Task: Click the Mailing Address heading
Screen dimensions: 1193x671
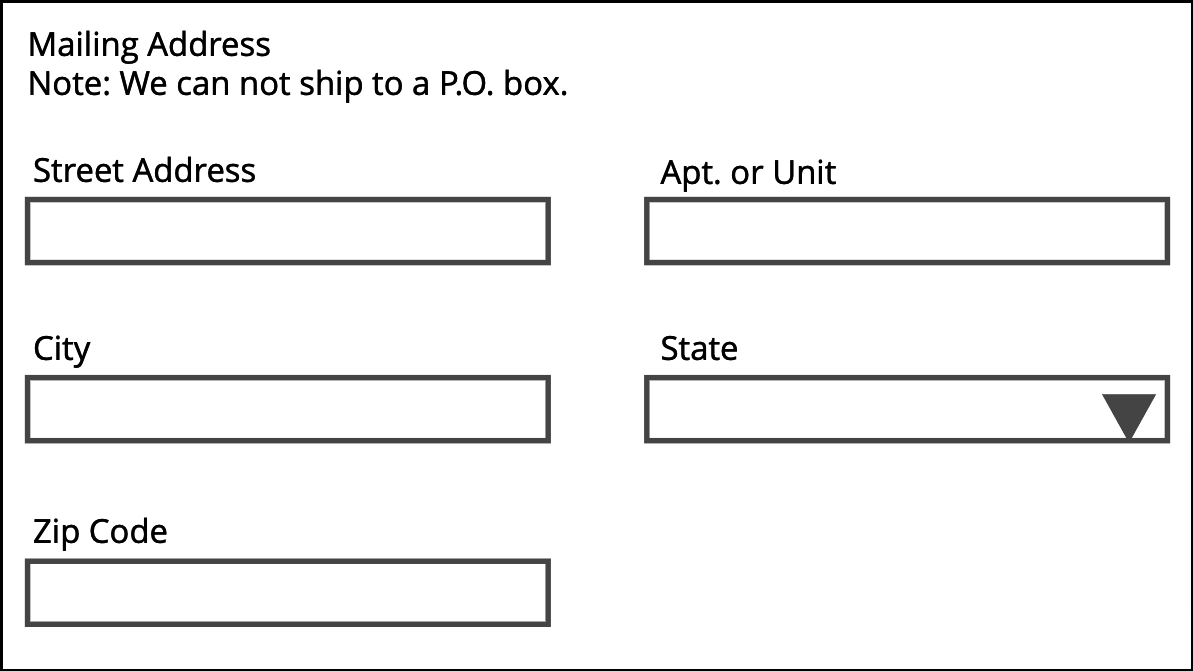Action: click(150, 44)
